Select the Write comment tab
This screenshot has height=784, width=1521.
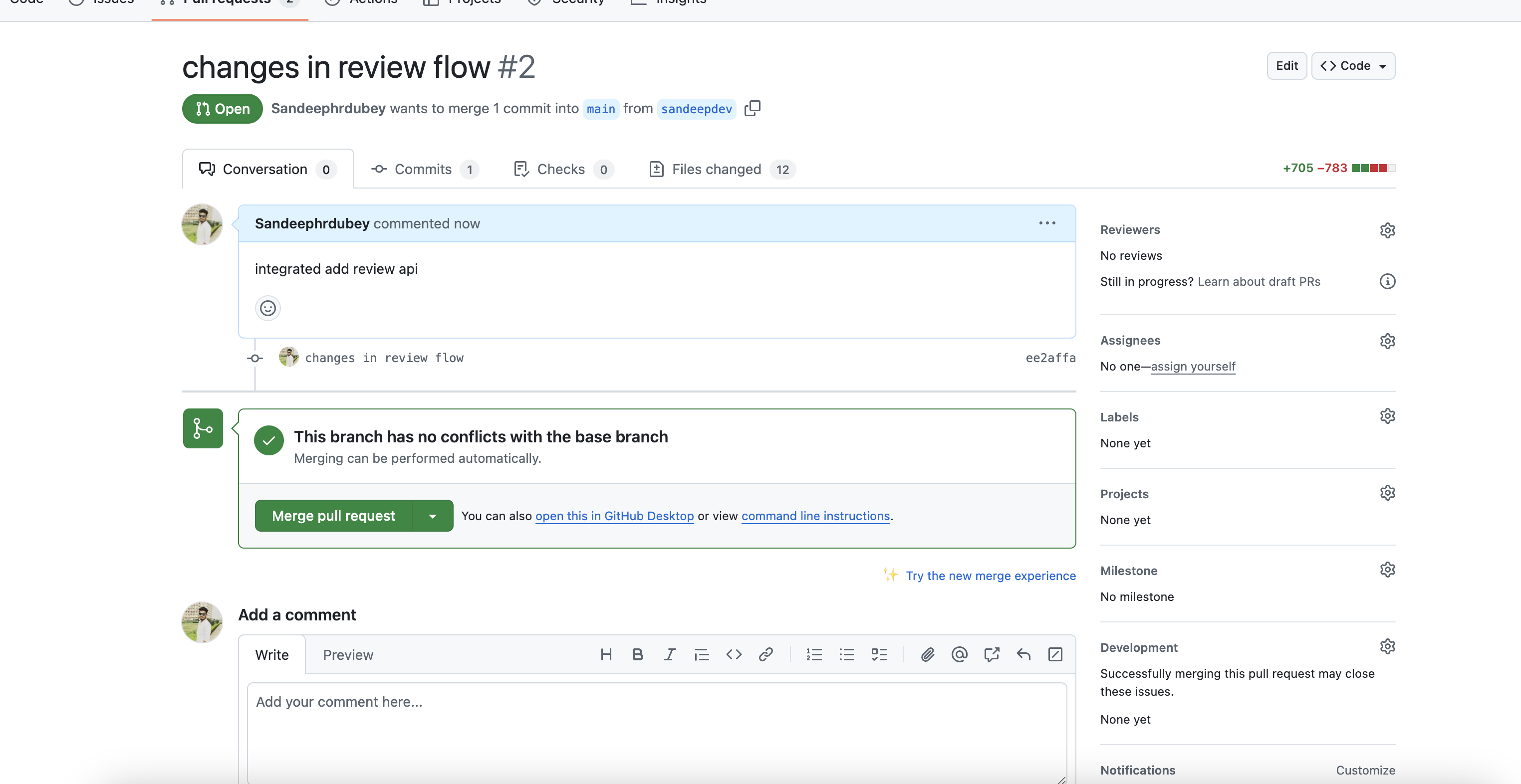coord(271,655)
